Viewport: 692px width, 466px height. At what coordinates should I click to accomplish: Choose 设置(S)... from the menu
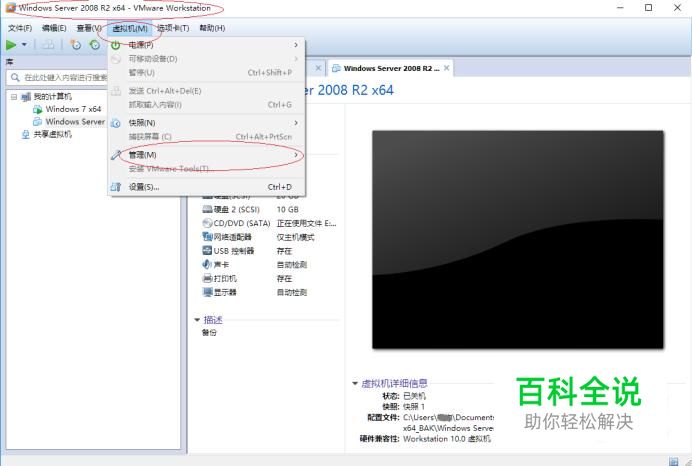[x=206, y=187]
